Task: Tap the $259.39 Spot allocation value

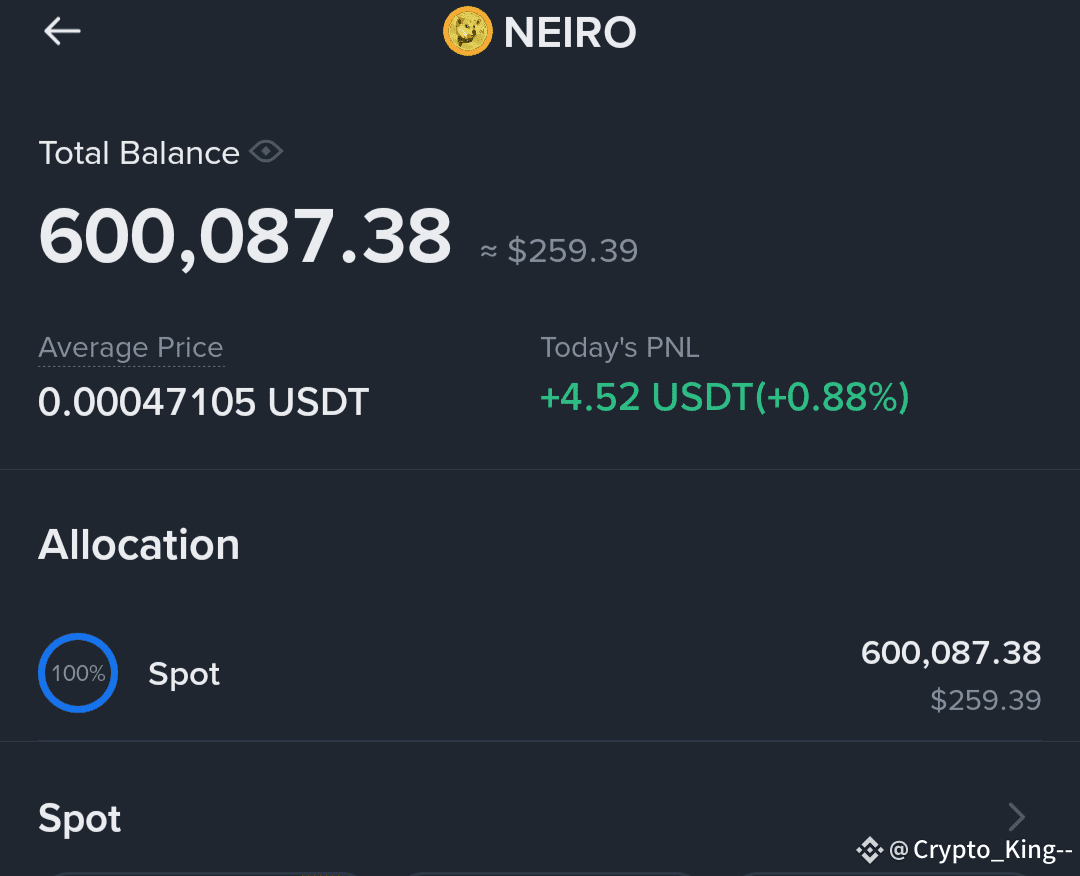Action: pyautogui.click(x=986, y=700)
